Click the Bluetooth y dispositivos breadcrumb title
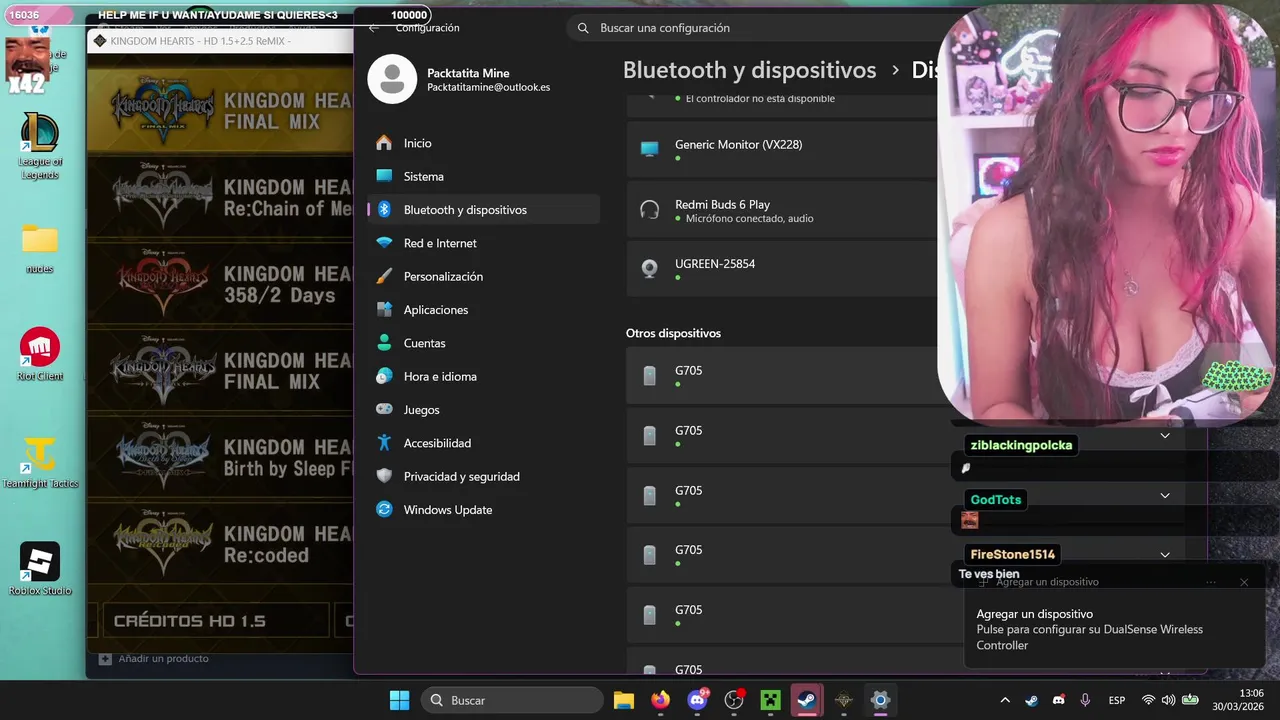Viewport: 1280px width, 720px height. point(749,70)
